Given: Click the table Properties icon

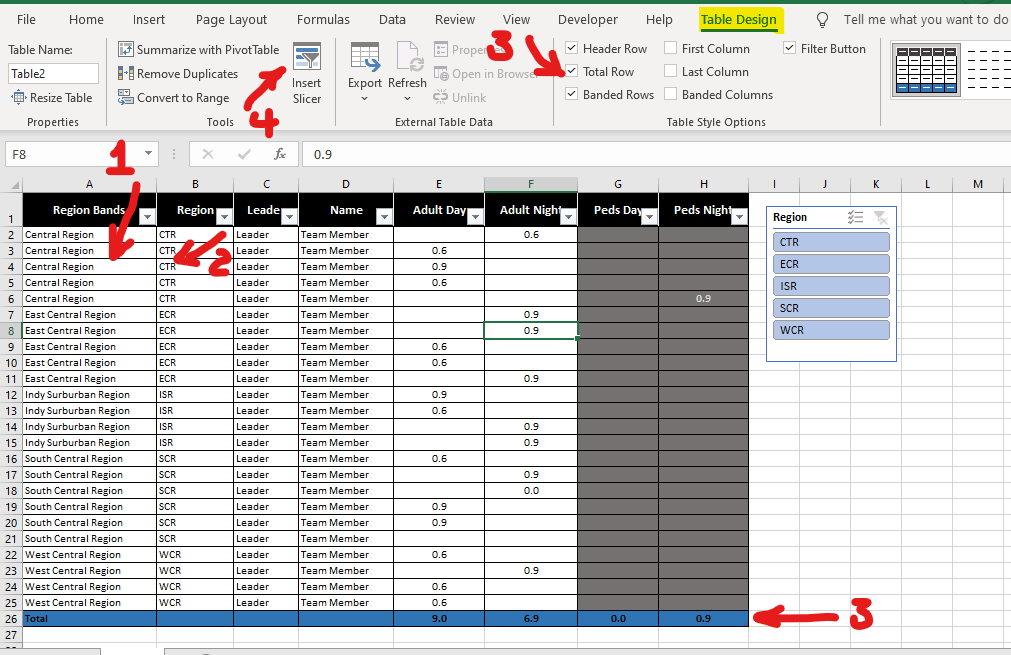Looking at the screenshot, I should pos(441,50).
